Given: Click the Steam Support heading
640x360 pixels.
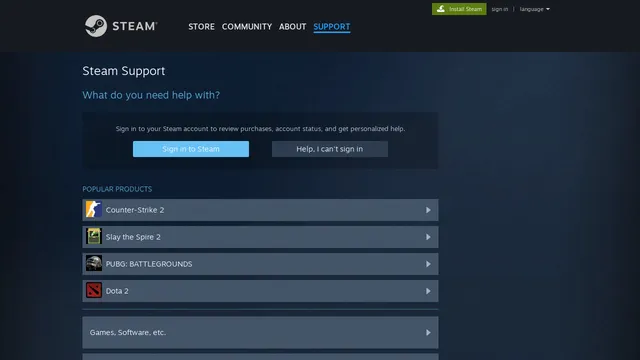Looking at the screenshot, I should coord(124,71).
